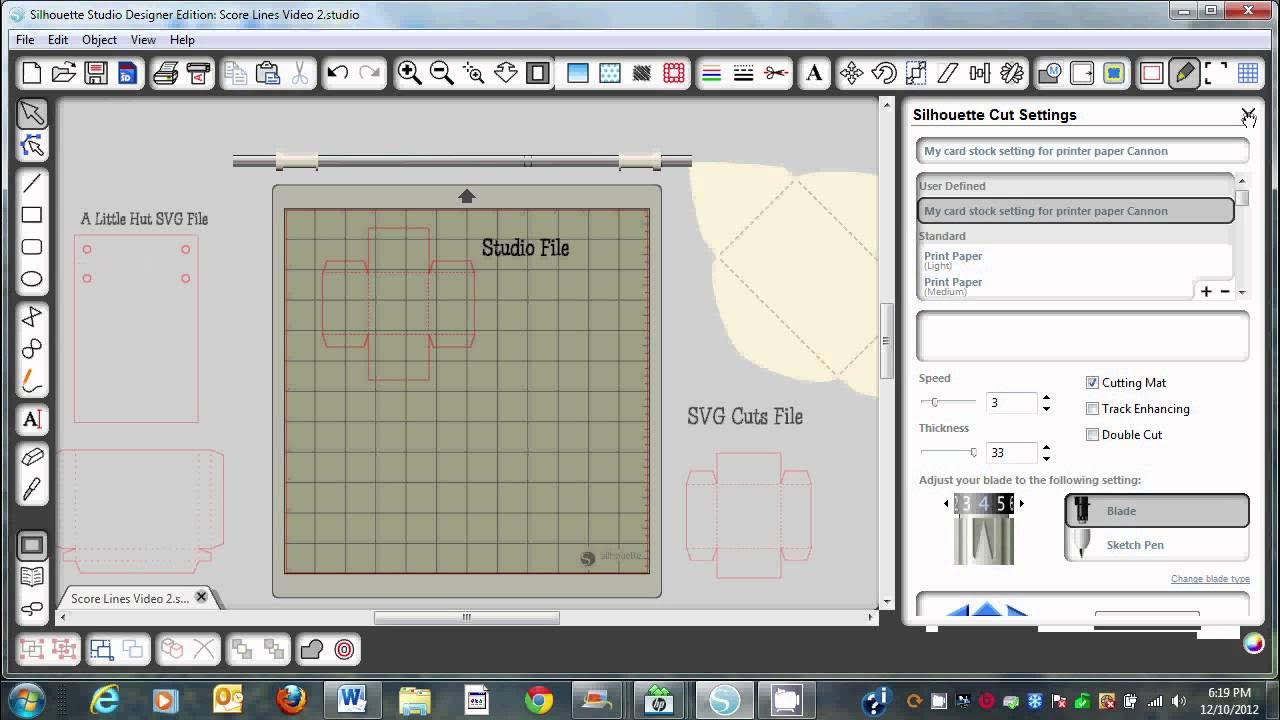This screenshot has height=720, width=1280.
Task: Save to SD card icon
Action: (x=127, y=73)
